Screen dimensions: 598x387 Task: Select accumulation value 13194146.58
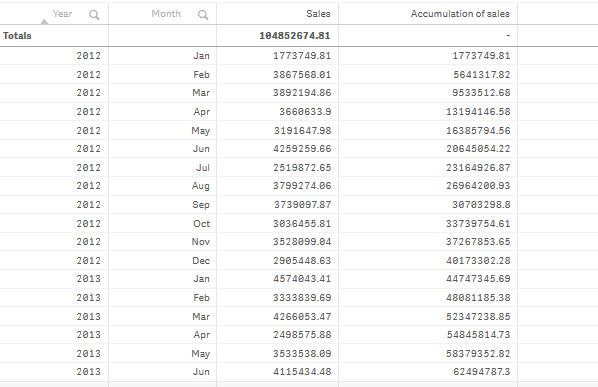(478, 112)
